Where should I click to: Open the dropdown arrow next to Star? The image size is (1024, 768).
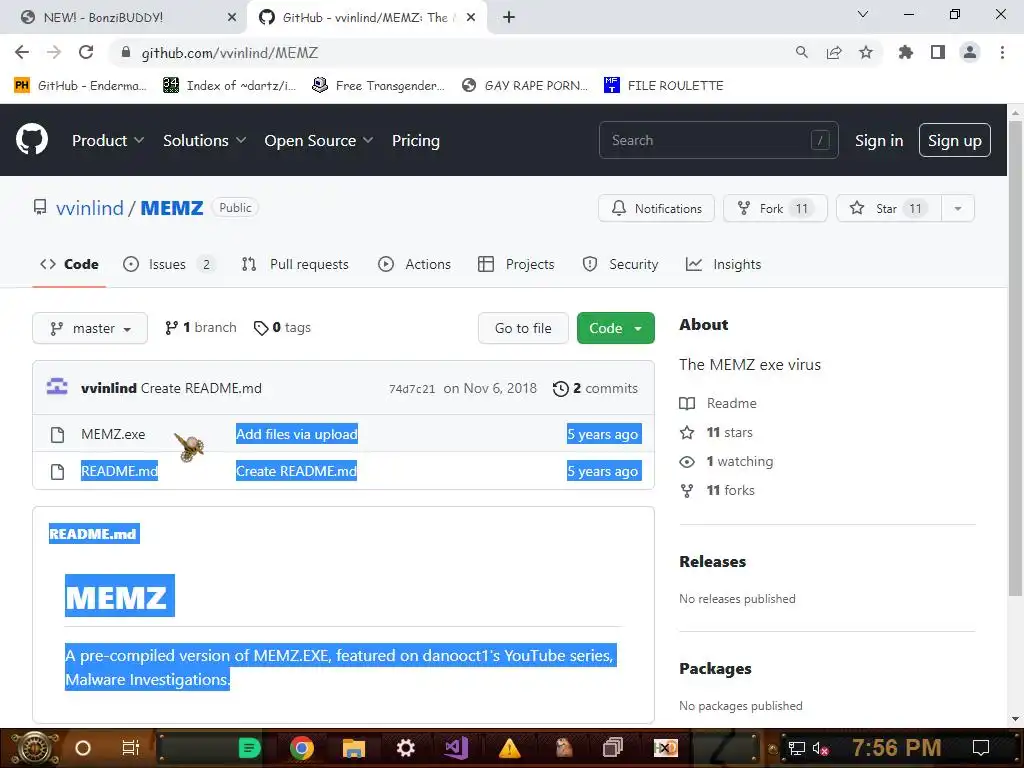pyautogui.click(x=958, y=208)
